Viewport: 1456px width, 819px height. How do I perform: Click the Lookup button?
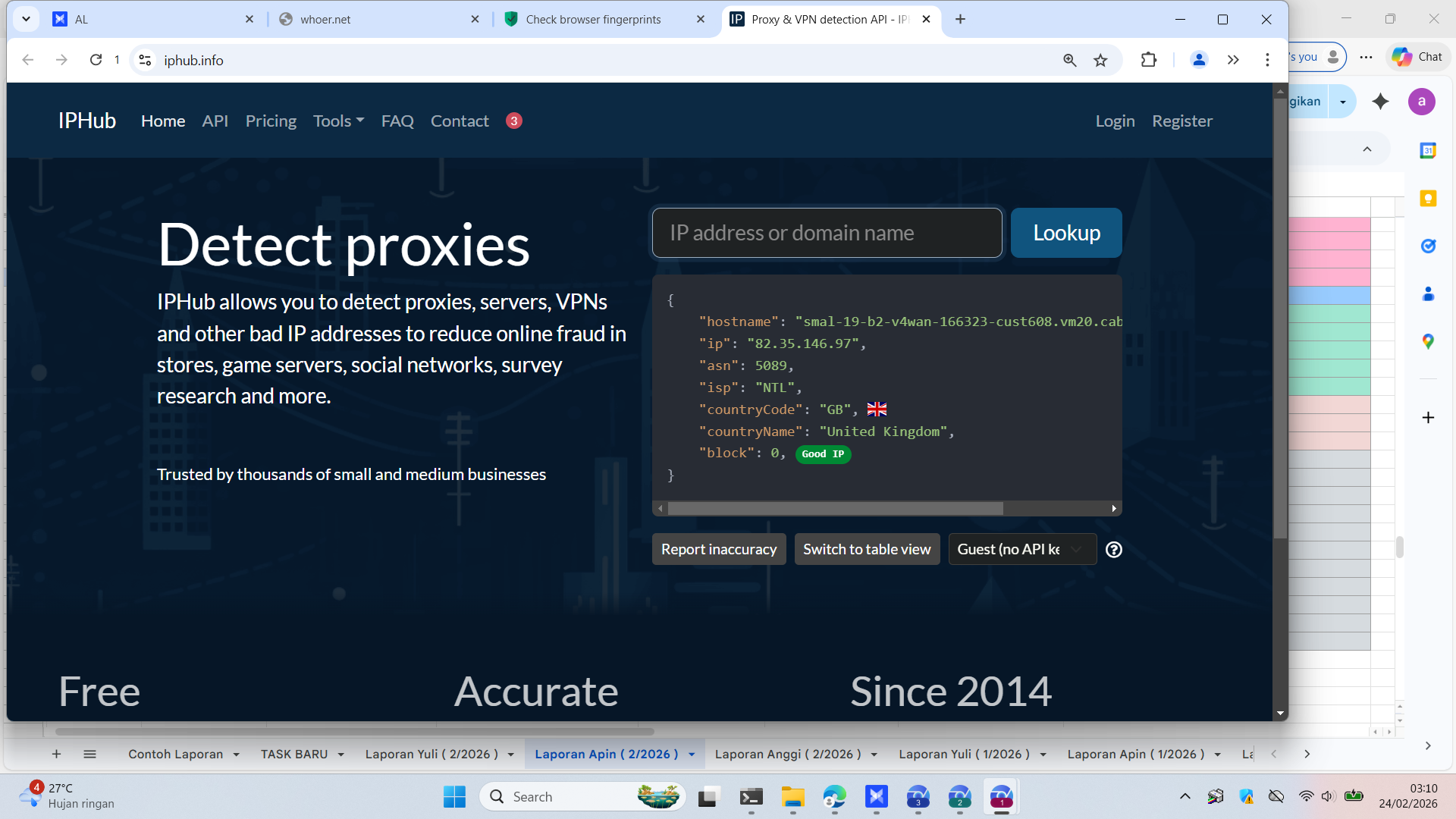tap(1065, 233)
